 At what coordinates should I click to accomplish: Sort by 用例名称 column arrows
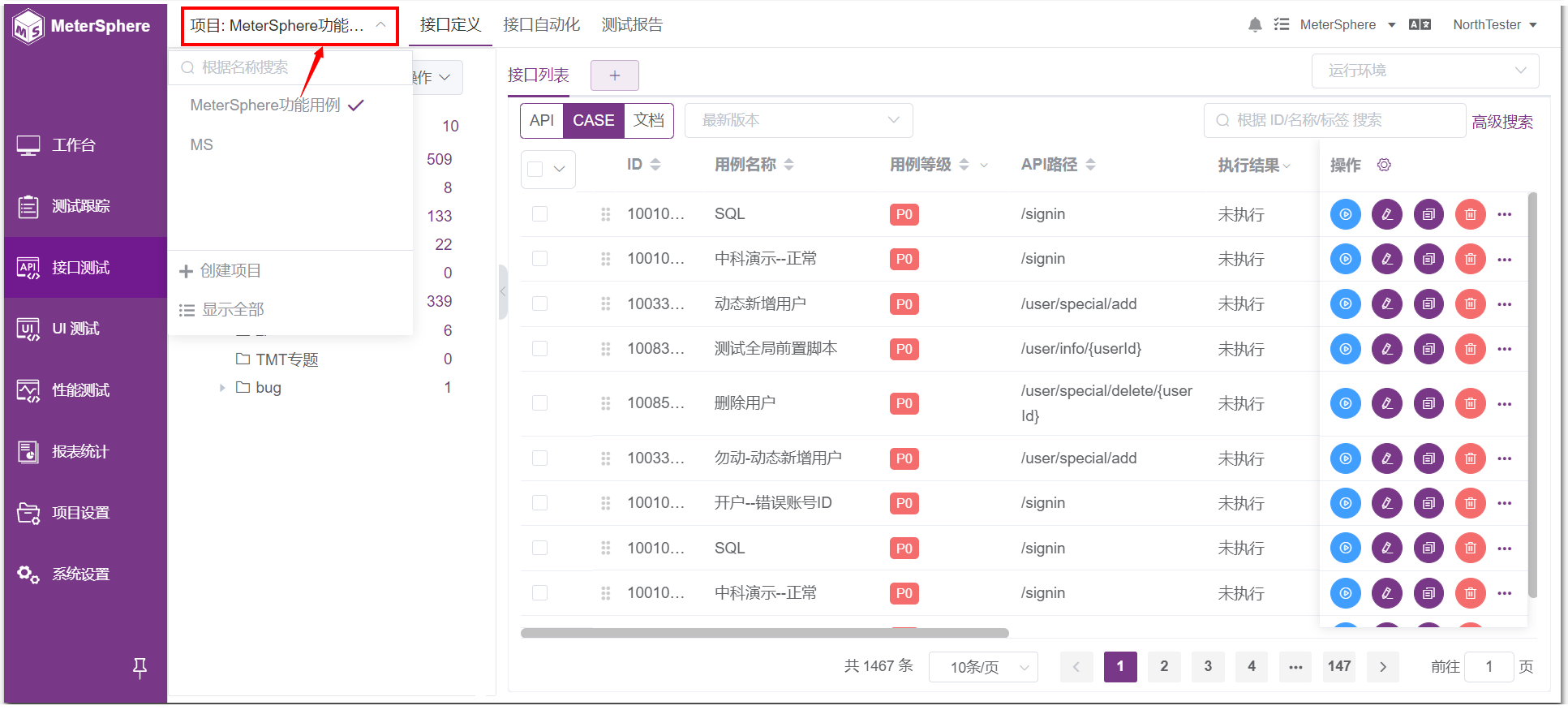click(x=788, y=165)
